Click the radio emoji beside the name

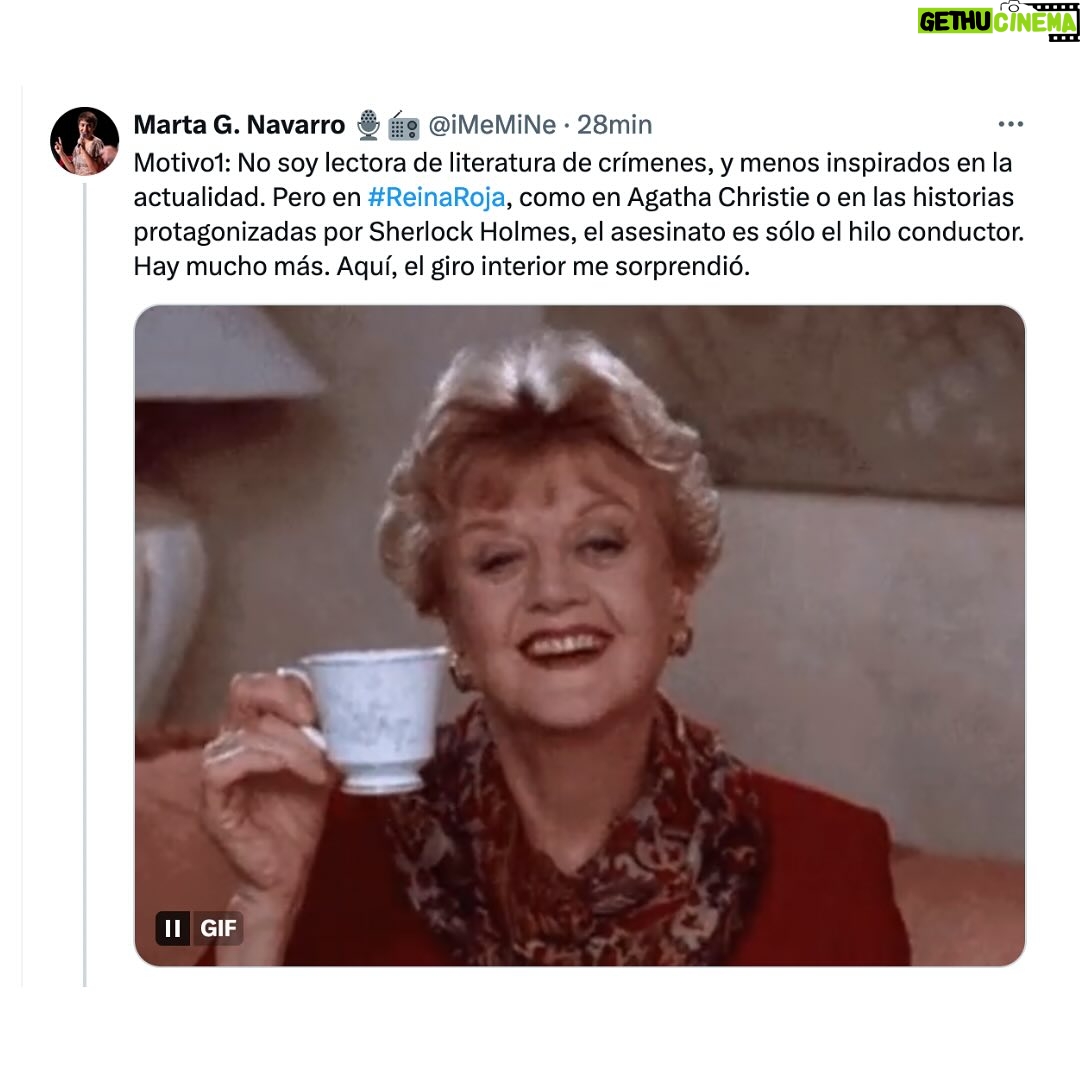click(x=404, y=125)
